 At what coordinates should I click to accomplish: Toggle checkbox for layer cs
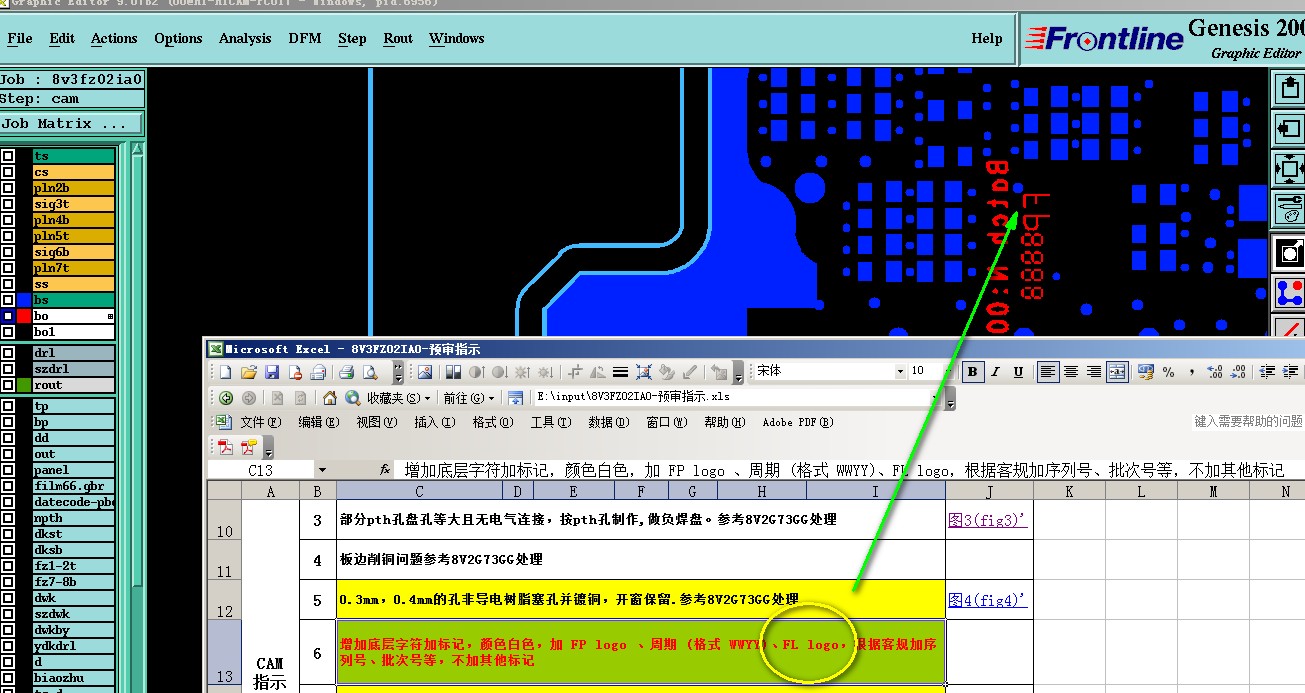8,172
